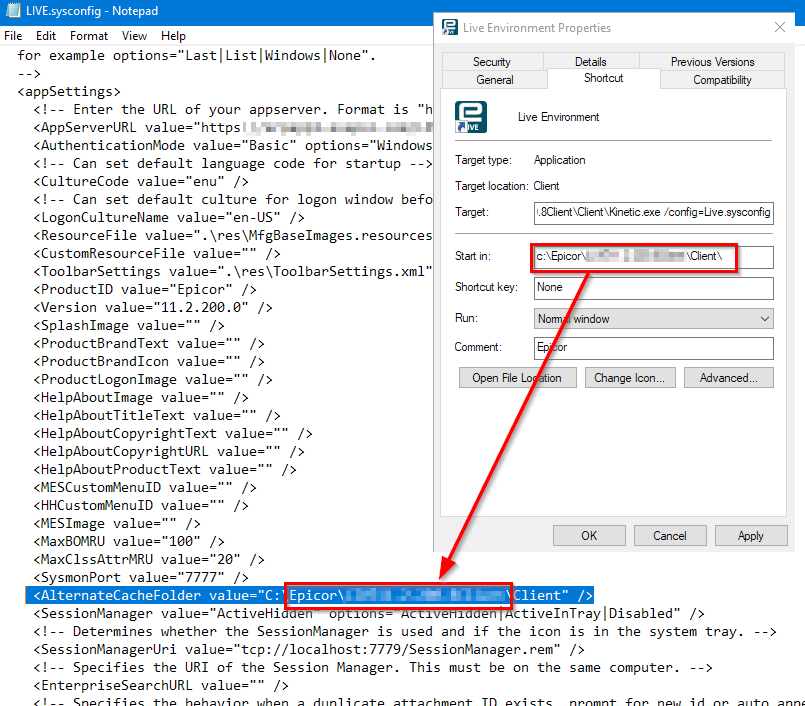Open the Format menu in Notepad
This screenshot has height=706, width=805.
[x=89, y=36]
